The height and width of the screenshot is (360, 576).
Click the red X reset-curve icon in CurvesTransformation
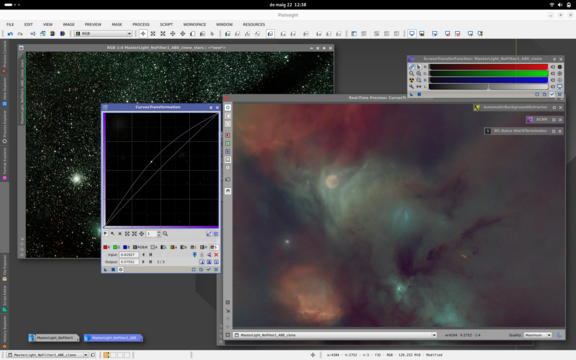(x=216, y=255)
